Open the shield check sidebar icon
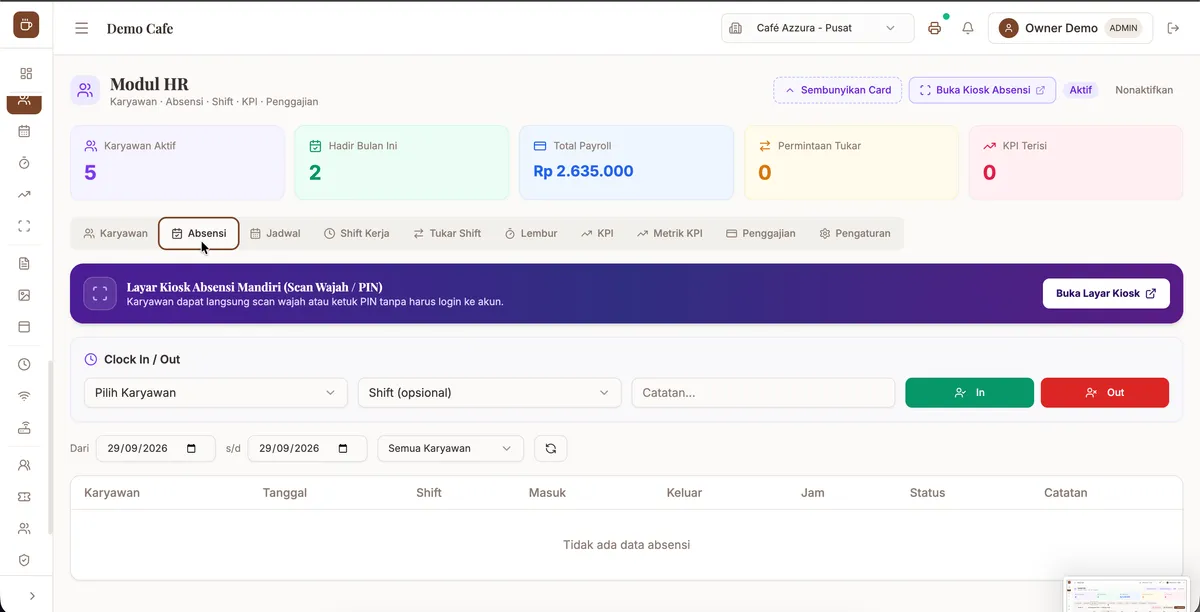This screenshot has width=1200, height=612. pos(25,560)
